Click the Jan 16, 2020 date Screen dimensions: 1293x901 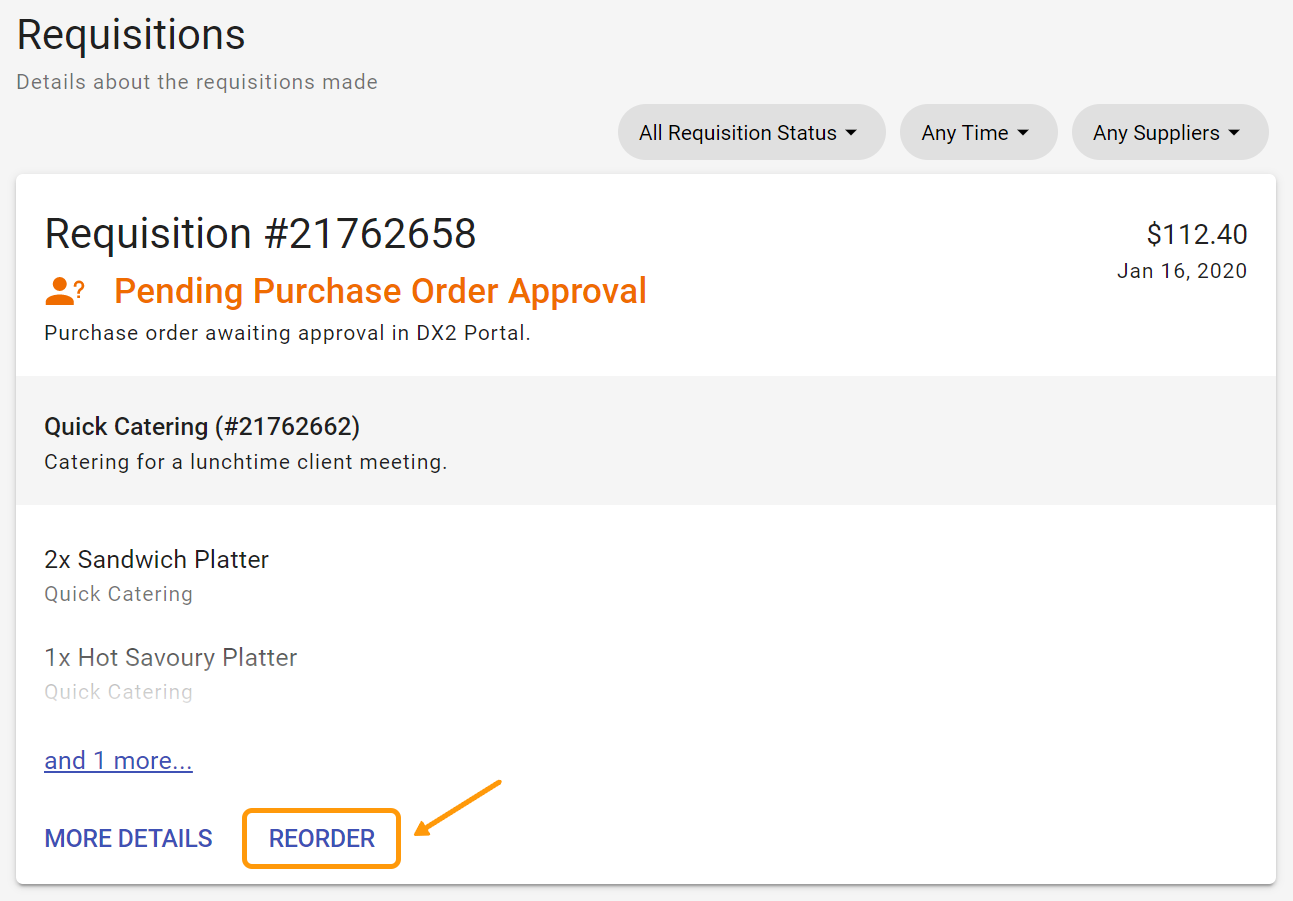(1182, 270)
